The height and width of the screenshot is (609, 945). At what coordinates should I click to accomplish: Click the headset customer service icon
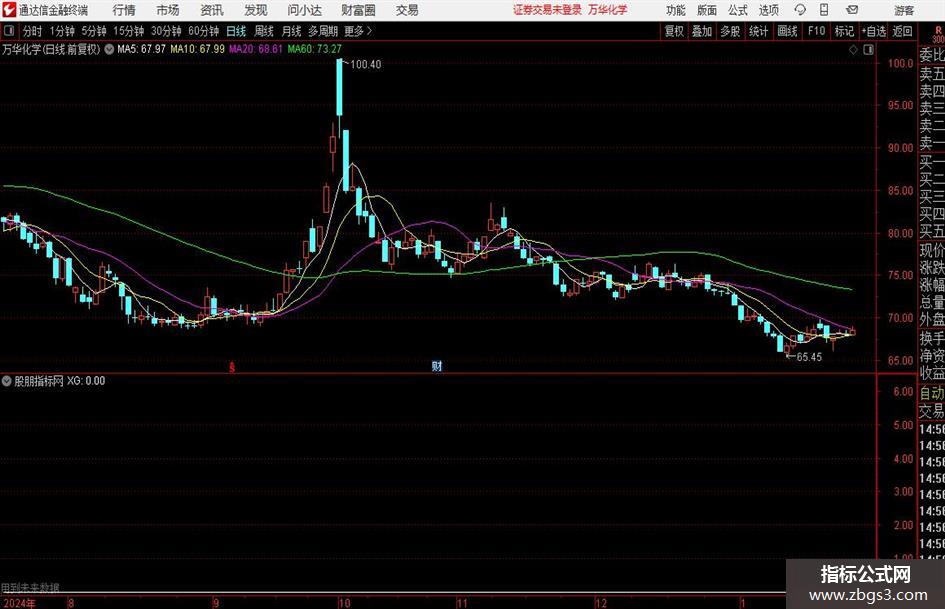click(800, 10)
